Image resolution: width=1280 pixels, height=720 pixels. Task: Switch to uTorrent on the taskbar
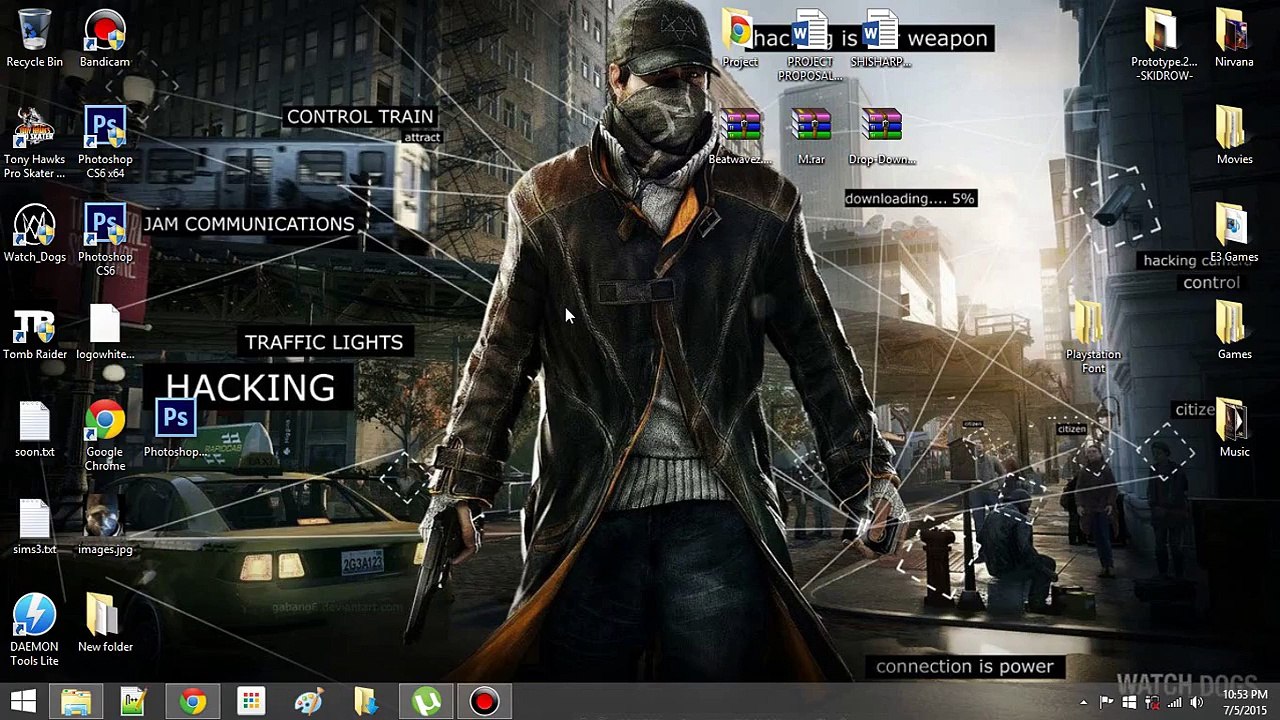[426, 702]
